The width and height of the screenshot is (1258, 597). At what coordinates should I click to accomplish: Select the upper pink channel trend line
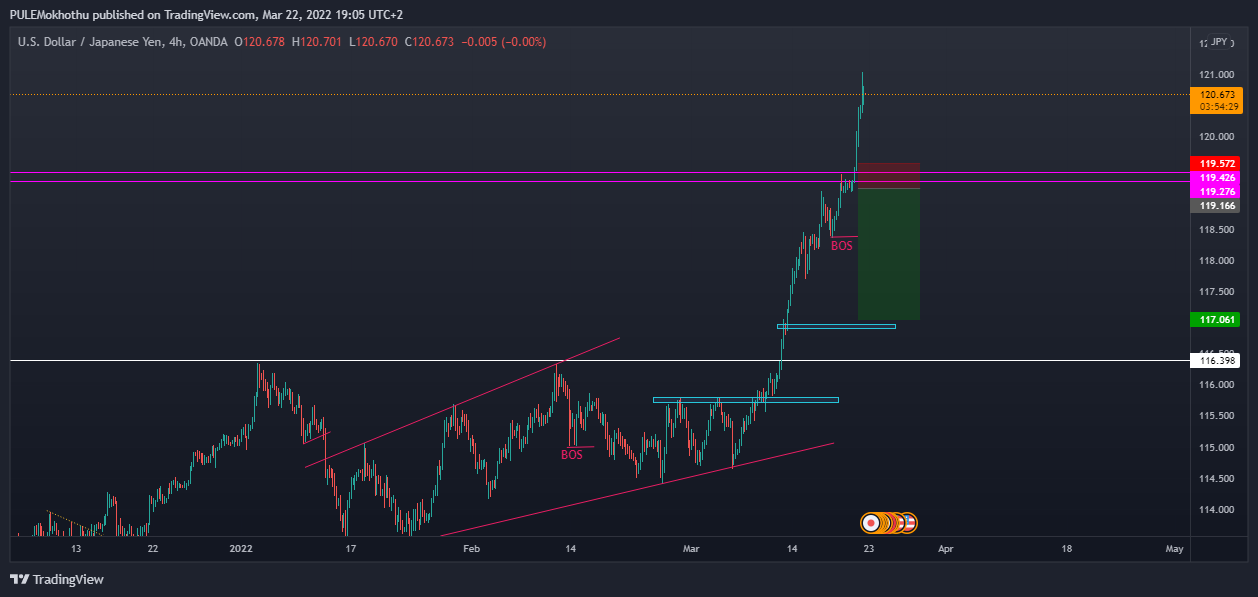tap(463, 401)
